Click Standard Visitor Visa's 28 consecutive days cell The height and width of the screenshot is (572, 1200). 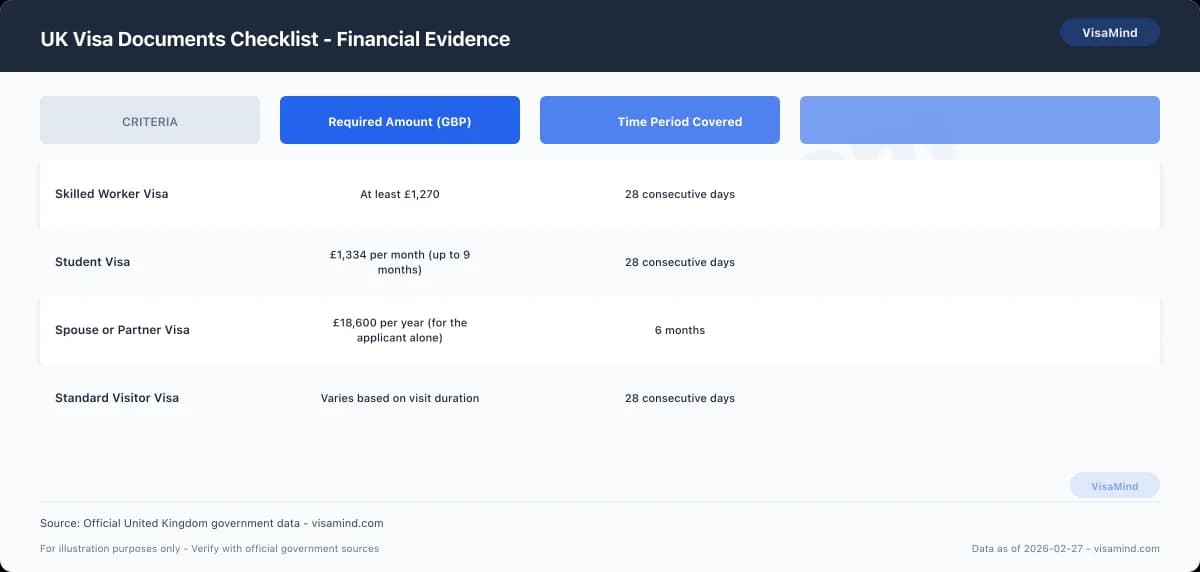(x=680, y=398)
